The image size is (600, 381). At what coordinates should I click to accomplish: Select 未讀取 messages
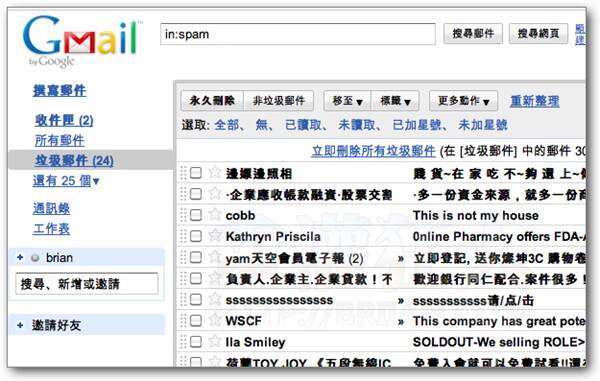point(357,125)
